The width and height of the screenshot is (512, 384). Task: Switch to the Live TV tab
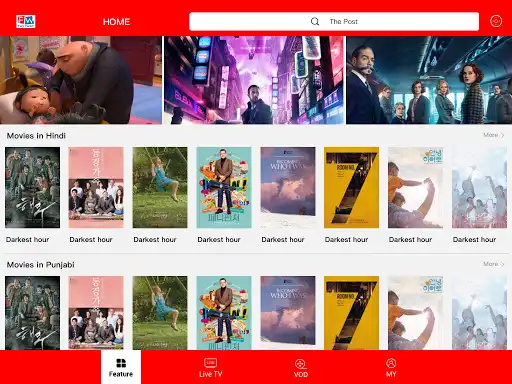[x=210, y=367]
